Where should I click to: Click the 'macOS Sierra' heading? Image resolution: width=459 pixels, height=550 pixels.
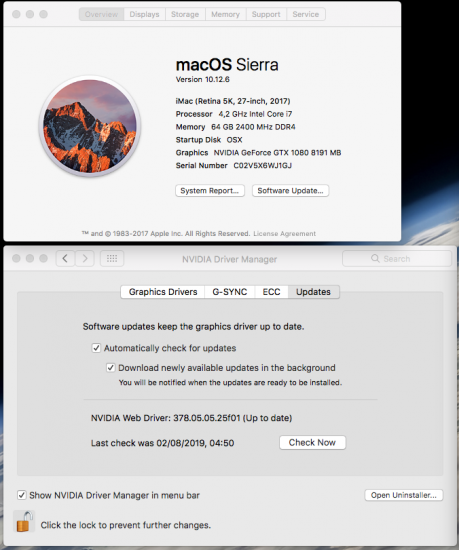[x=227, y=65]
